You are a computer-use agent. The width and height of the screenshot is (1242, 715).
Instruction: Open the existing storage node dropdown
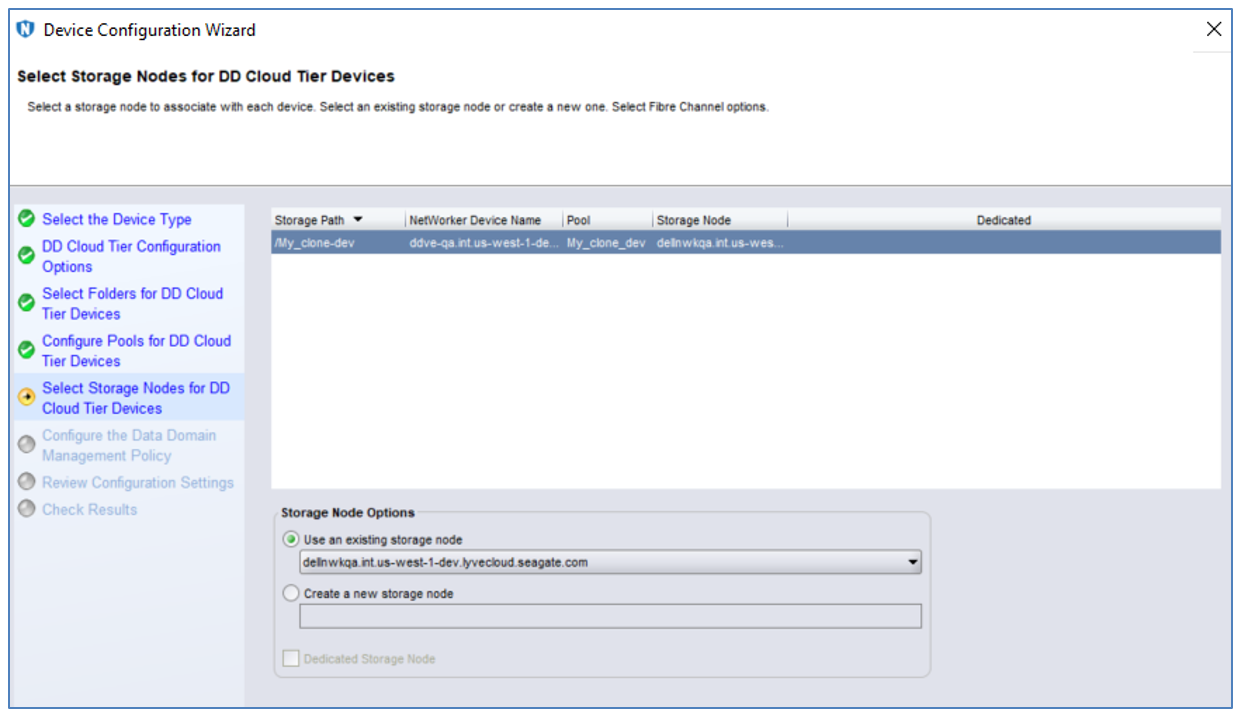click(x=912, y=563)
